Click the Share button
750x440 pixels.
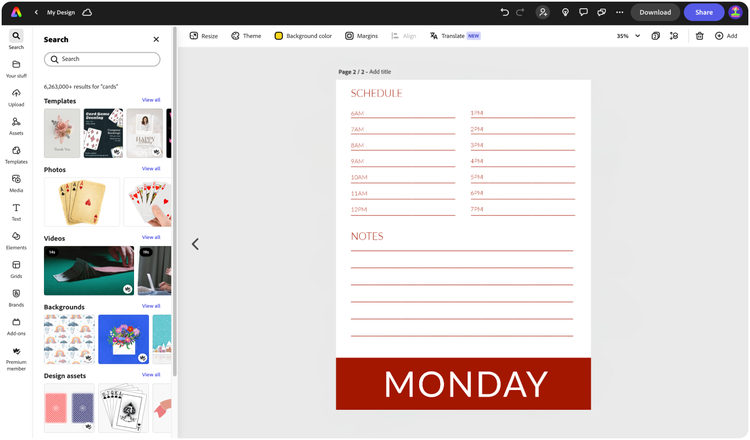point(704,12)
